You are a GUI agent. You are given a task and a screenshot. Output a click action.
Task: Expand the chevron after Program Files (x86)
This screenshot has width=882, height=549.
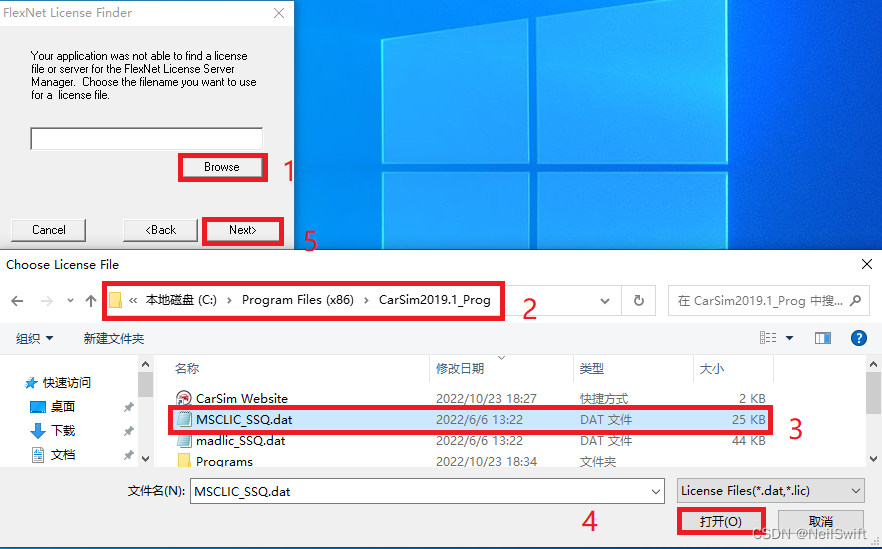tap(366, 300)
